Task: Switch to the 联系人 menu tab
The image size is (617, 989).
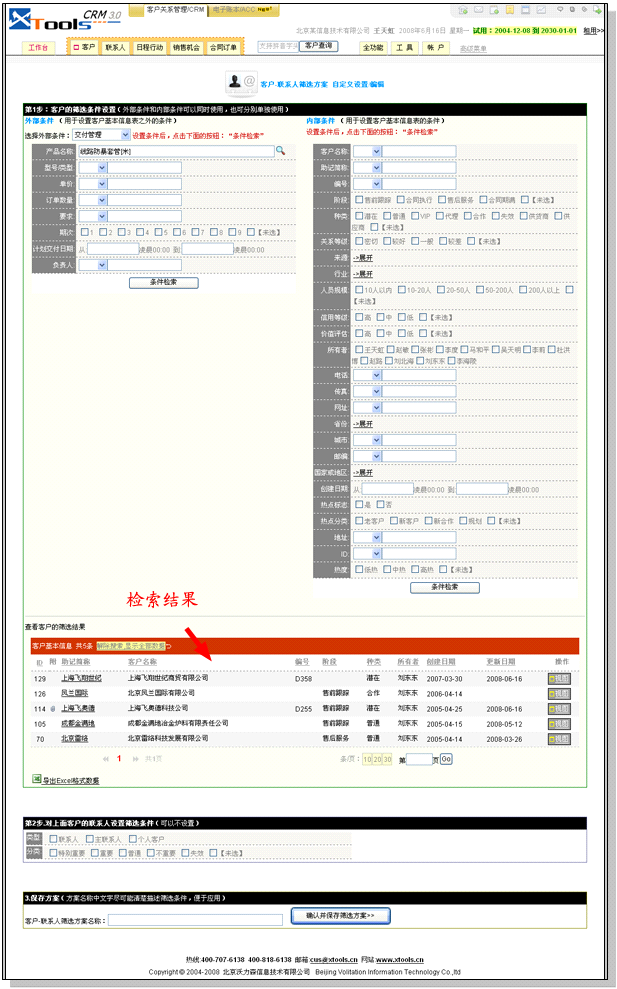Action: 115,47
